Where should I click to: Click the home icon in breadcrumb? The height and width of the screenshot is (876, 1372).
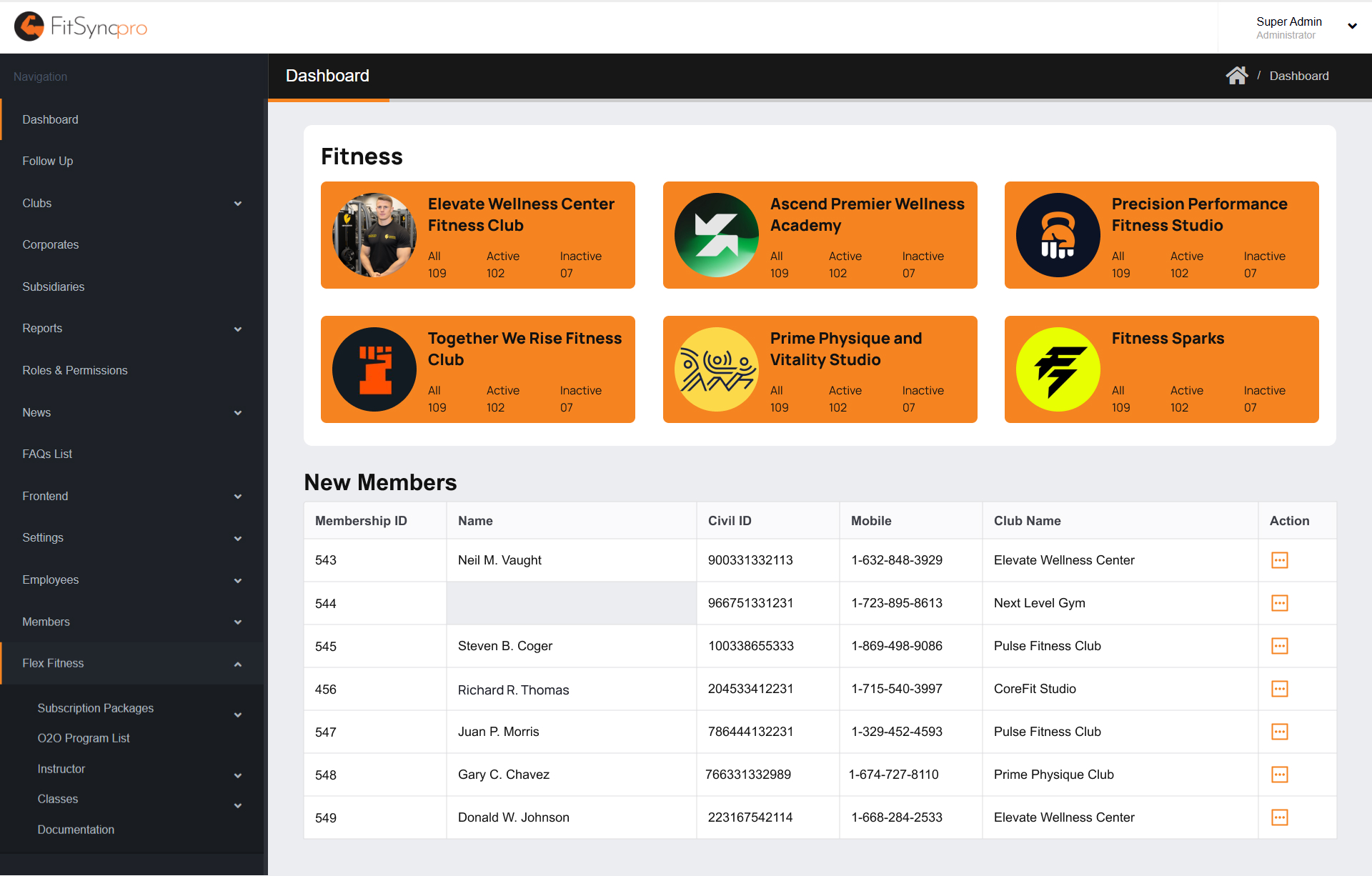coord(1236,76)
